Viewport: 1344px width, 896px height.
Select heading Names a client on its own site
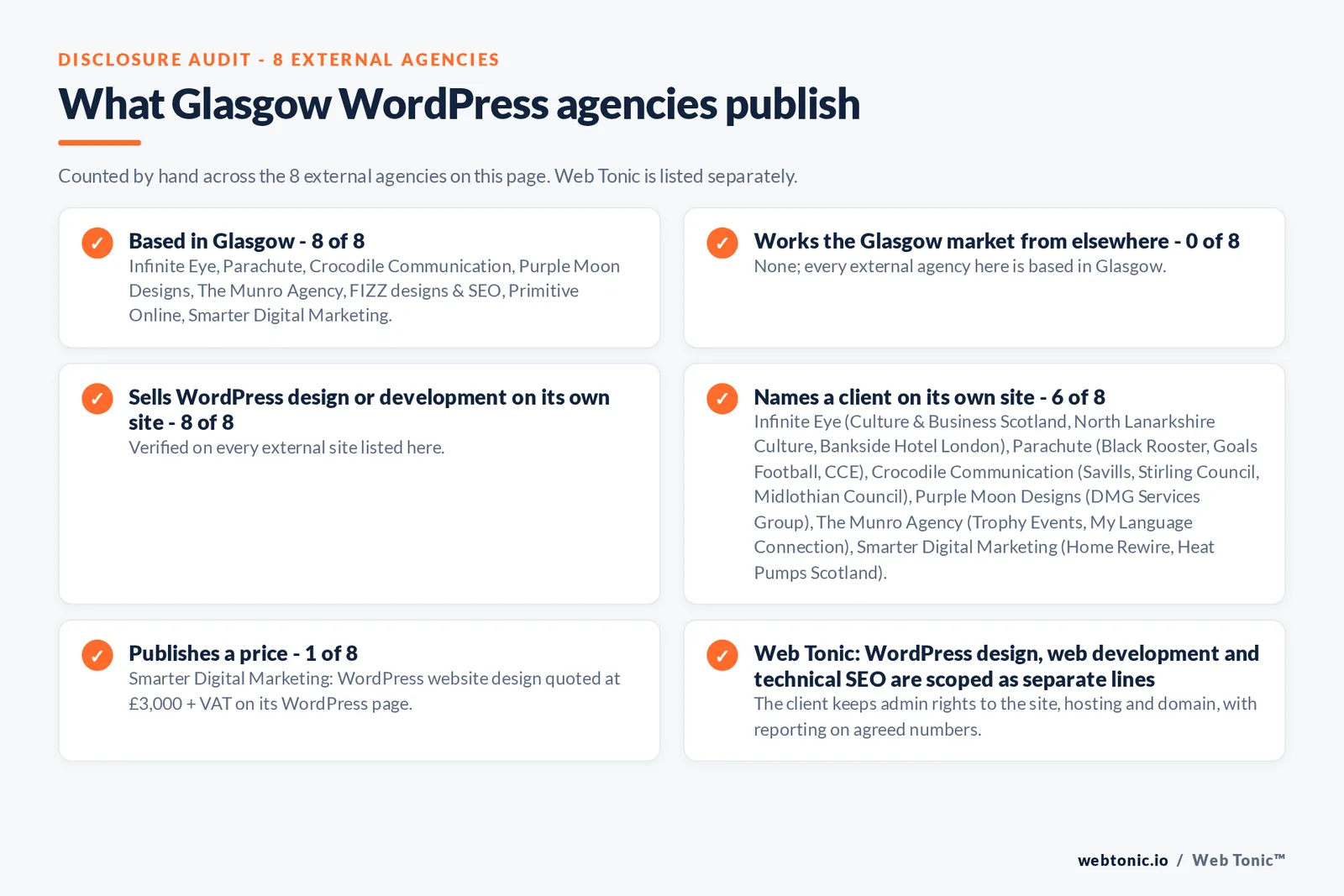(929, 397)
